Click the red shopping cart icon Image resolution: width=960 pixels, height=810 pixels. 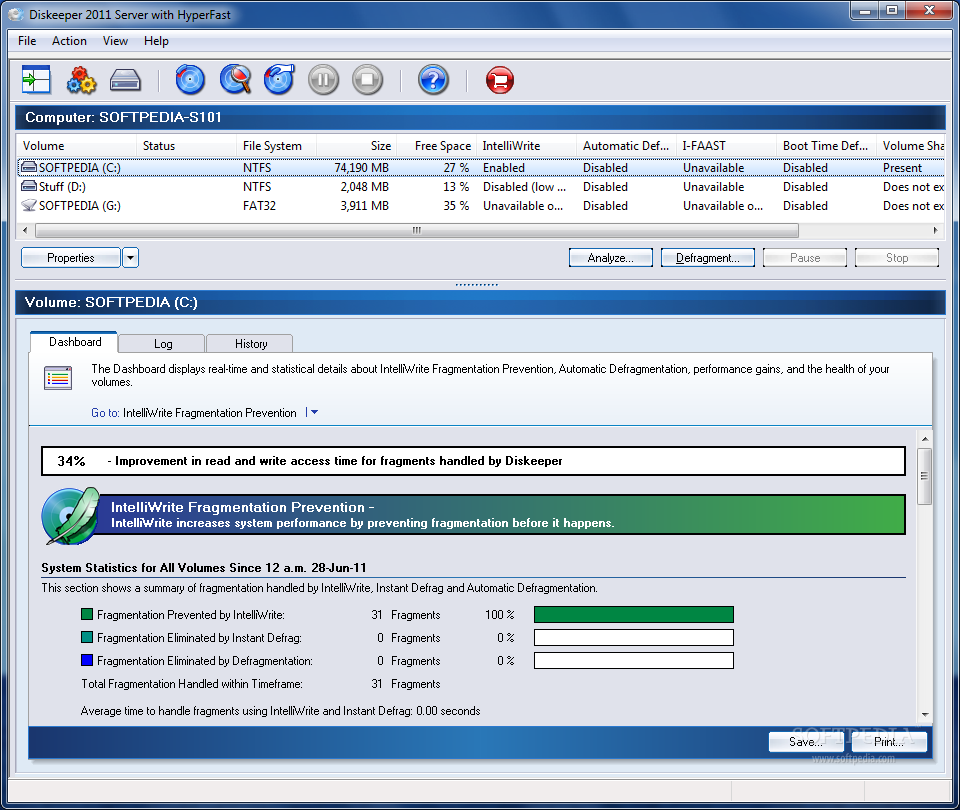click(500, 80)
